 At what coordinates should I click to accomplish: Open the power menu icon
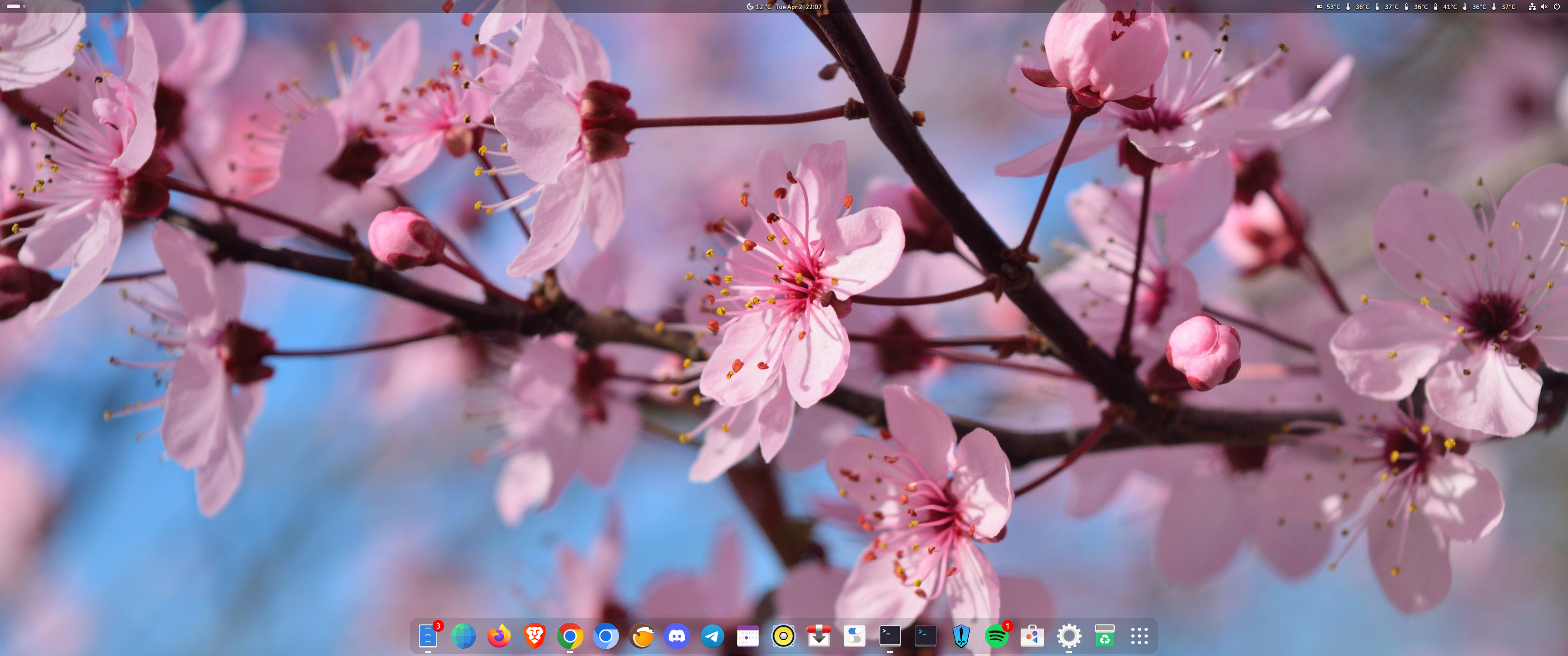click(1557, 7)
